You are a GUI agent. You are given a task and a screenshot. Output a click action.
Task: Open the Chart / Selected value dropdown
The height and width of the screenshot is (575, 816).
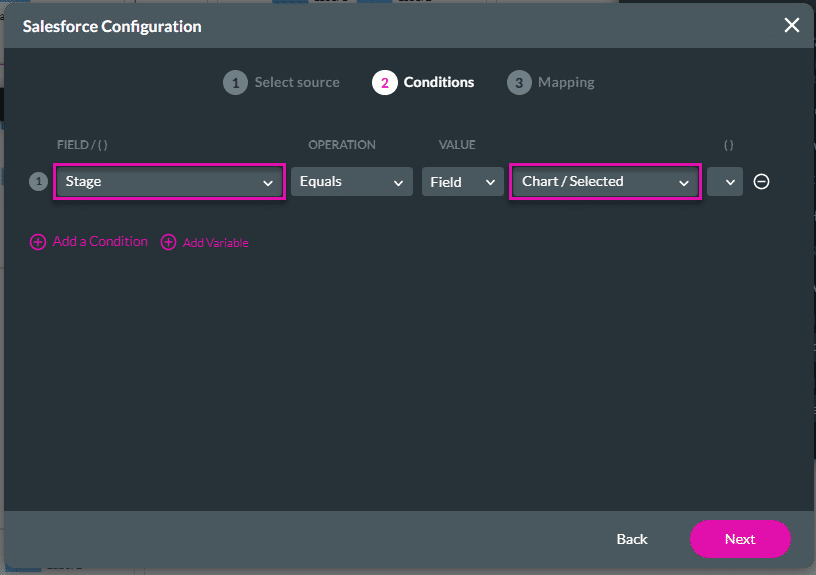point(605,182)
